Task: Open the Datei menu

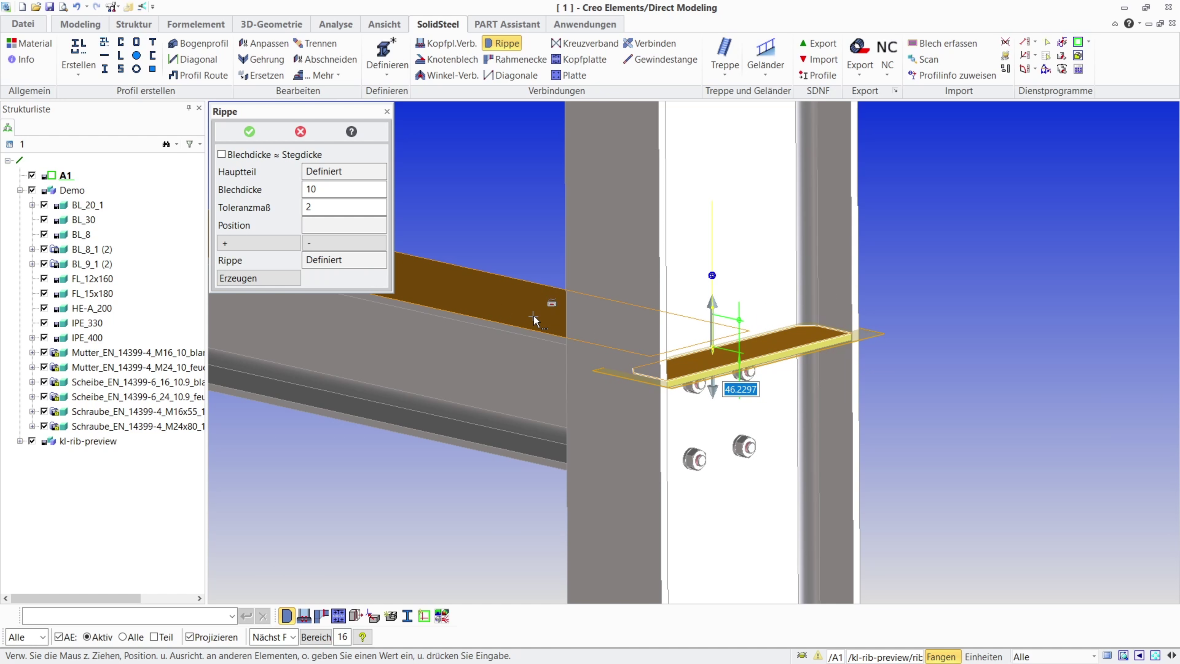Action: point(23,24)
